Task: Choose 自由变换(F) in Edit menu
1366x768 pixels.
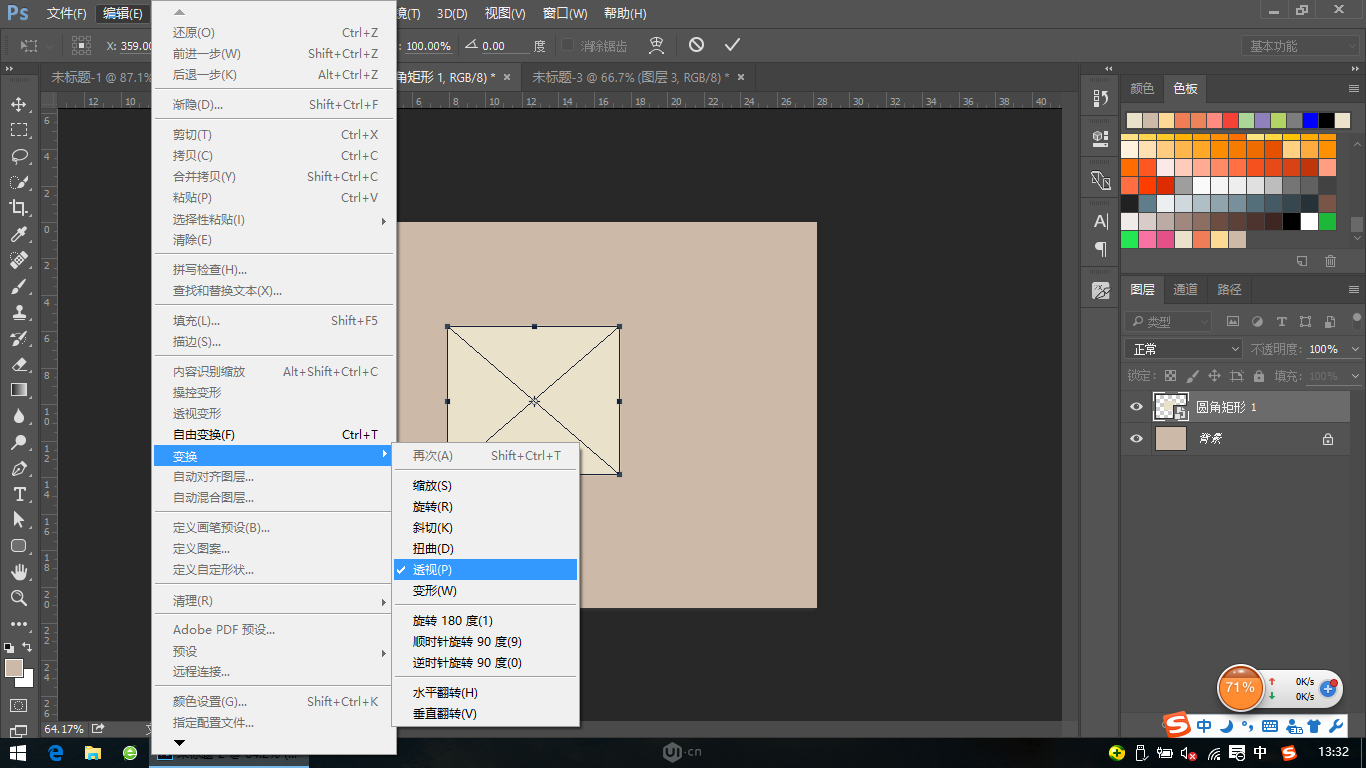Action: (x=274, y=434)
